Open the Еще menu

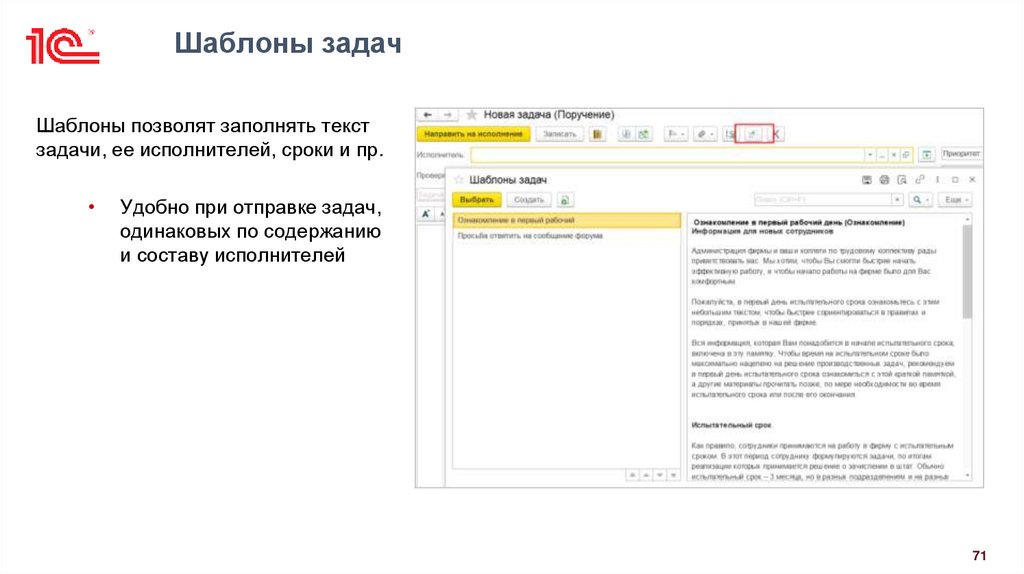click(x=956, y=199)
